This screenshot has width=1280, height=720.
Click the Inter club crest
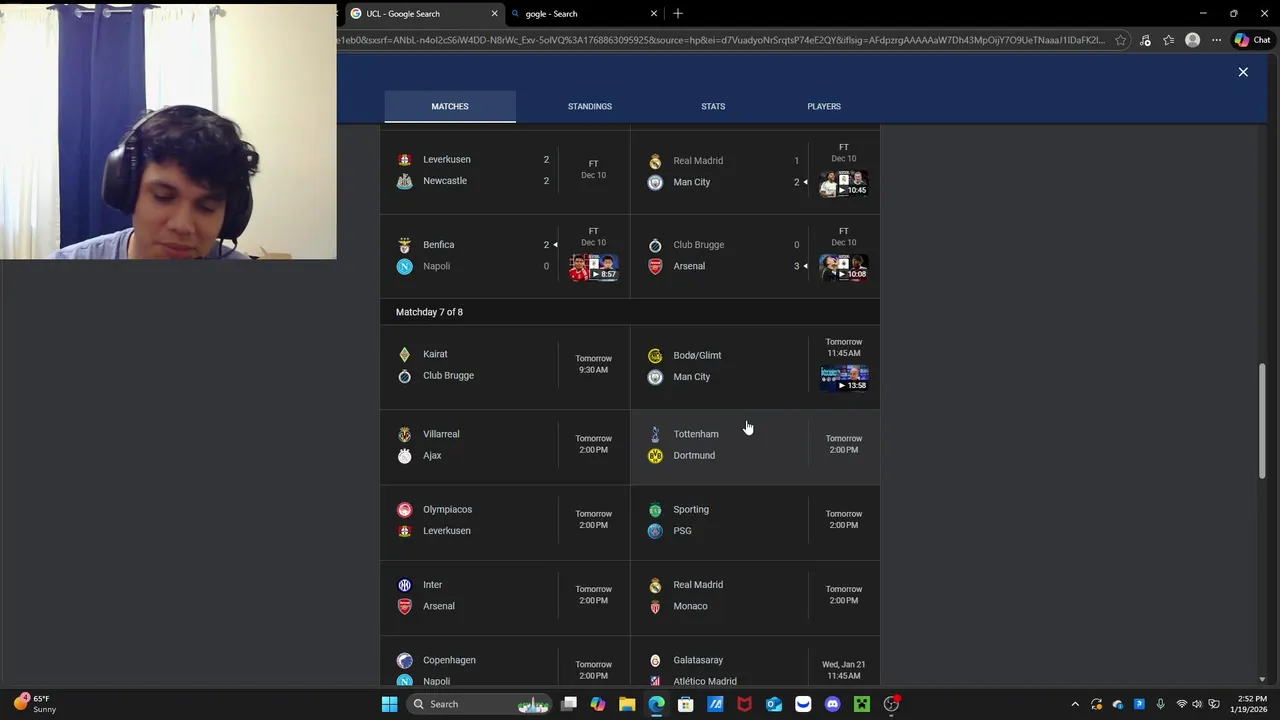coord(404,585)
